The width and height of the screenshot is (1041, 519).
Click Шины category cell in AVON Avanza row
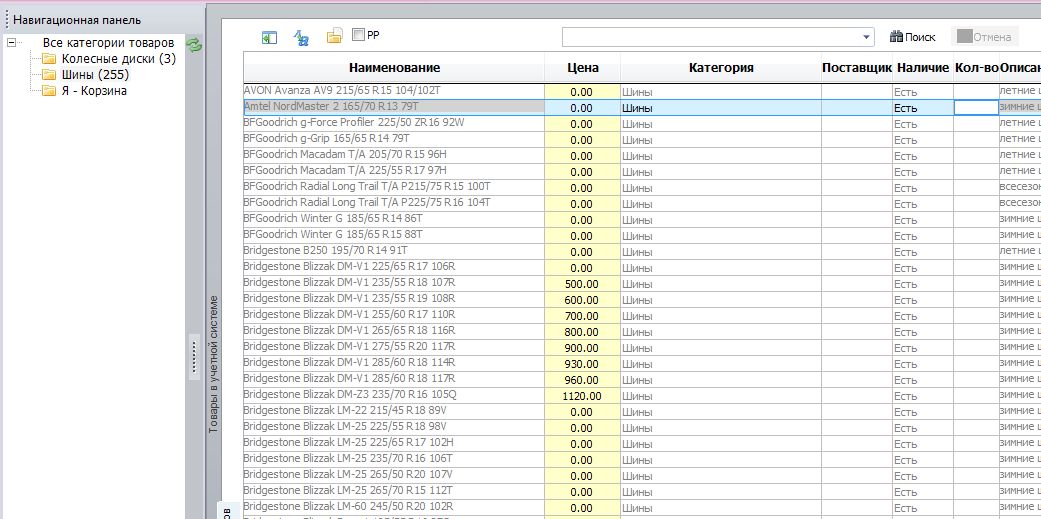tap(721, 92)
